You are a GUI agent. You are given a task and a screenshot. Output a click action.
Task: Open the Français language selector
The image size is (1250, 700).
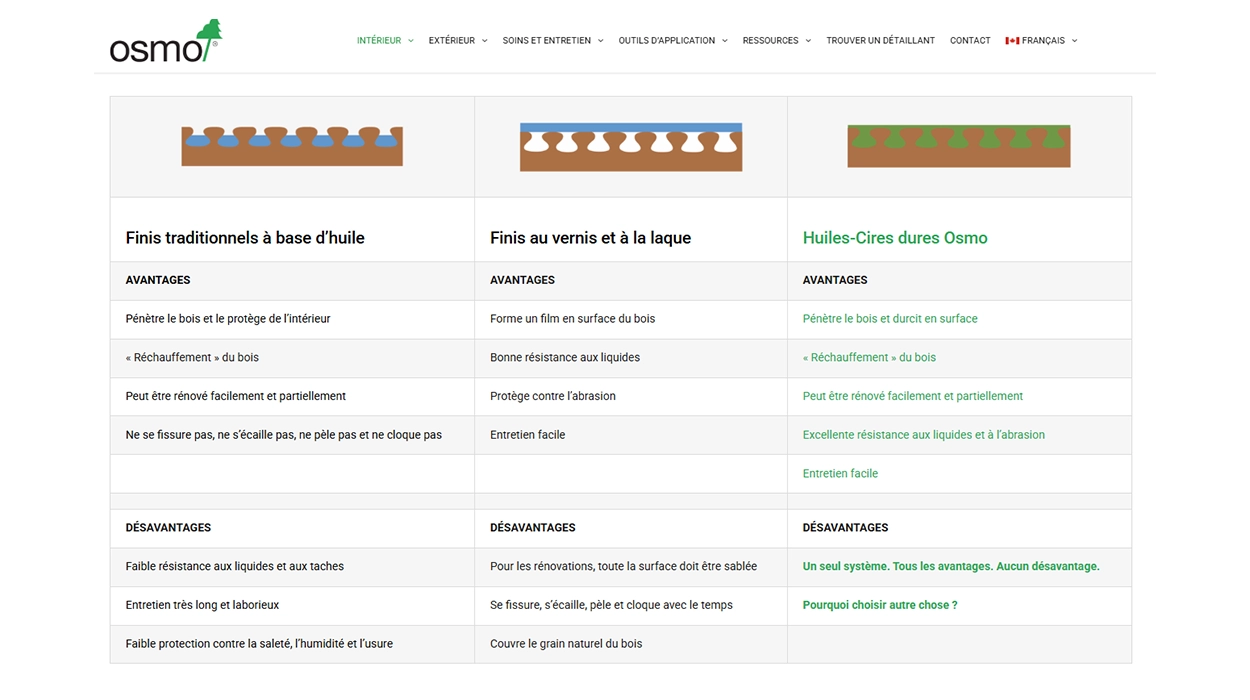(1043, 41)
